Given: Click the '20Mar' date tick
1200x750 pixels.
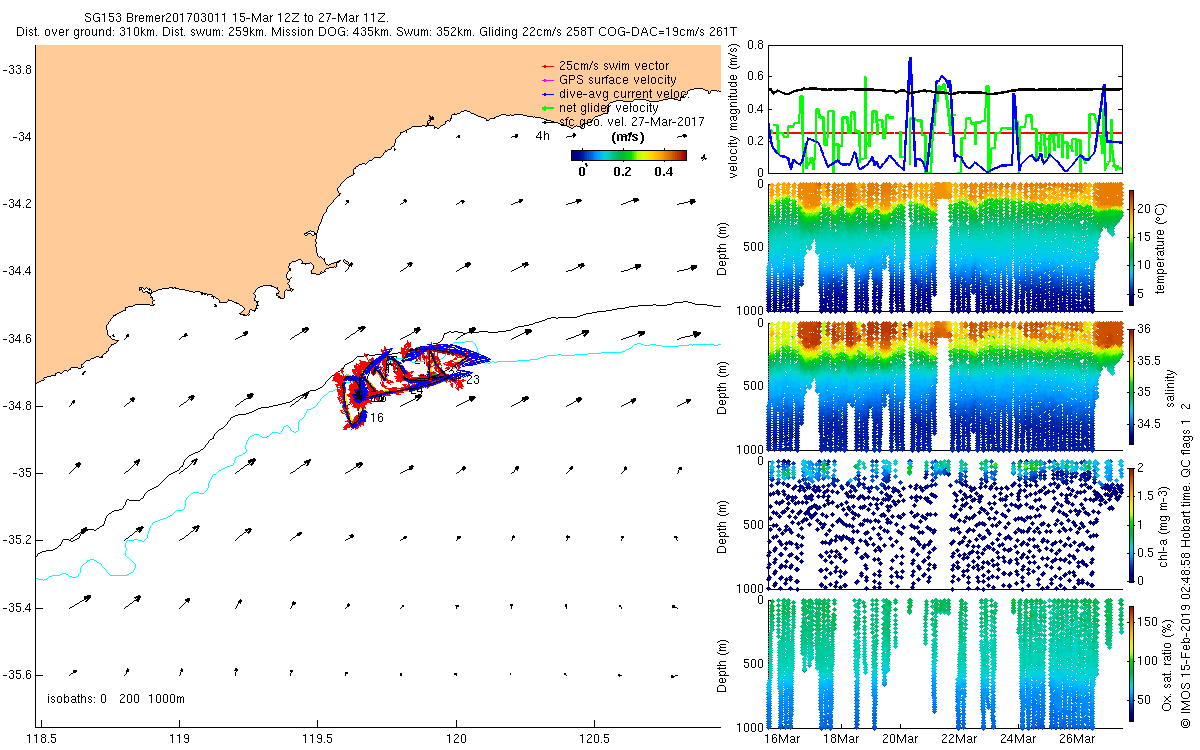Looking at the screenshot, I should 900,739.
